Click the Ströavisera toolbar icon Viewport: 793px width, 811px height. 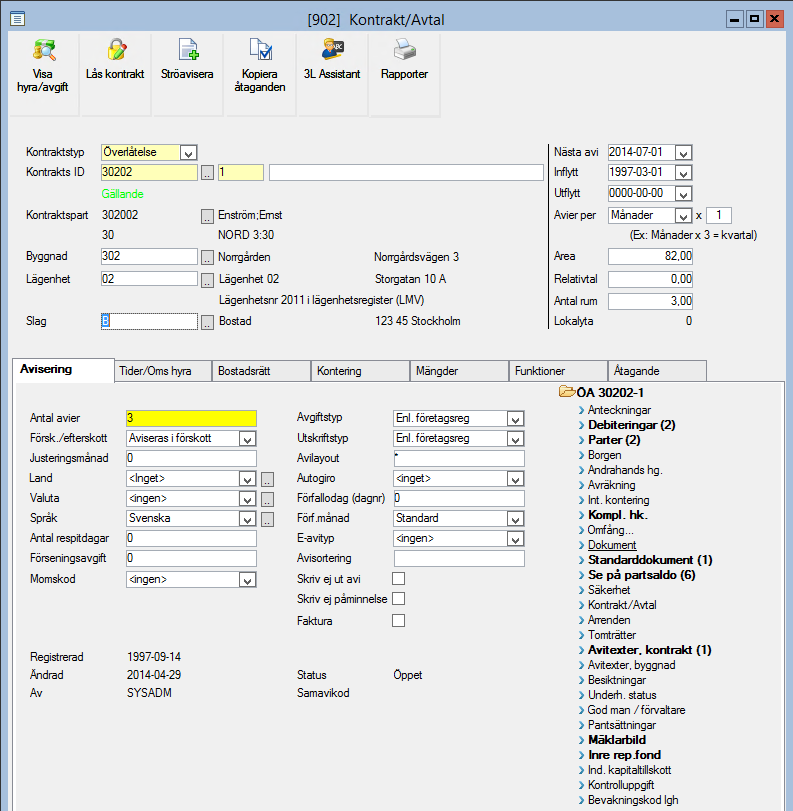[x=188, y=50]
